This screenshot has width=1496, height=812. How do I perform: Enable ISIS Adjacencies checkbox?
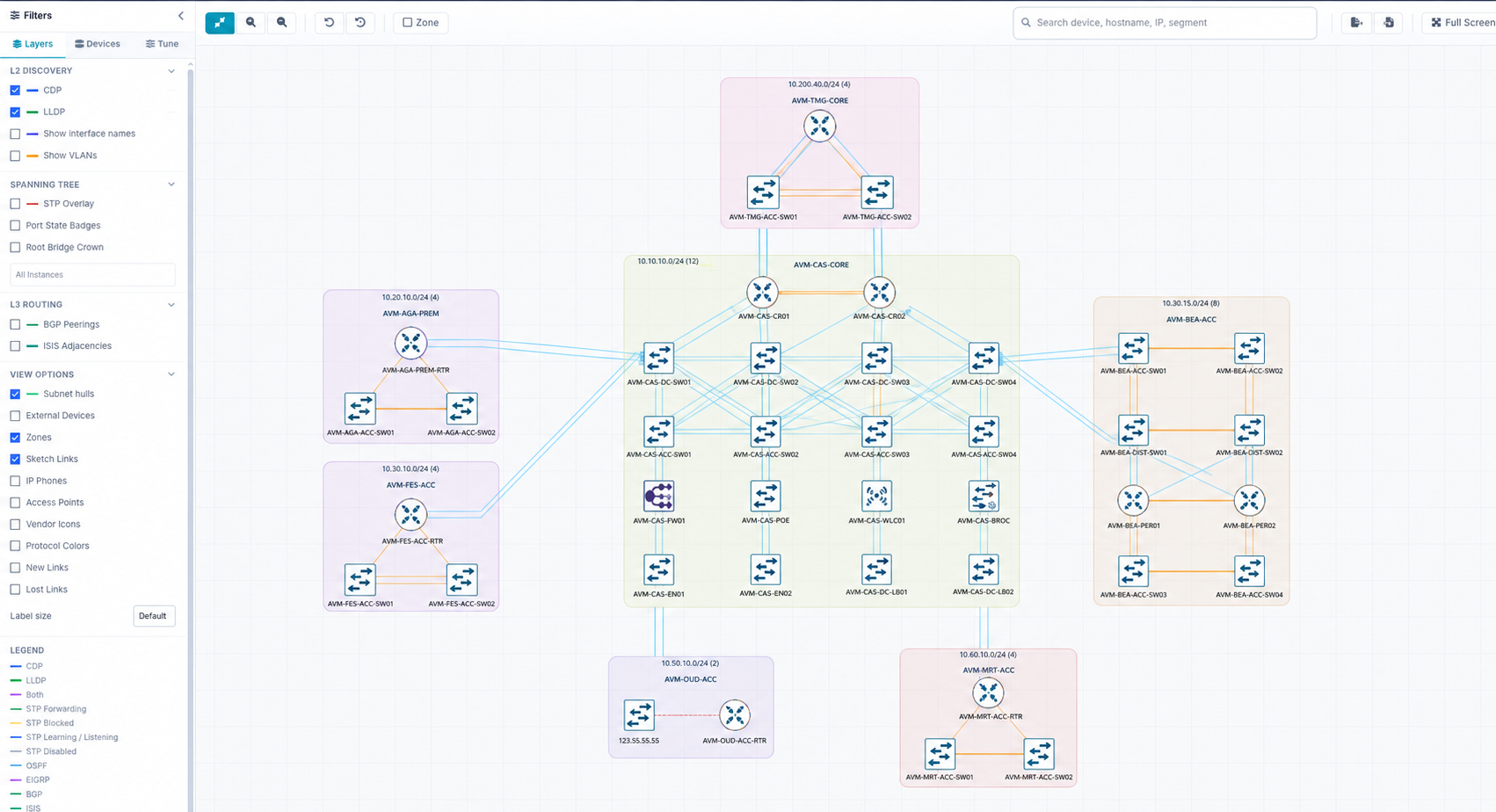click(15, 346)
